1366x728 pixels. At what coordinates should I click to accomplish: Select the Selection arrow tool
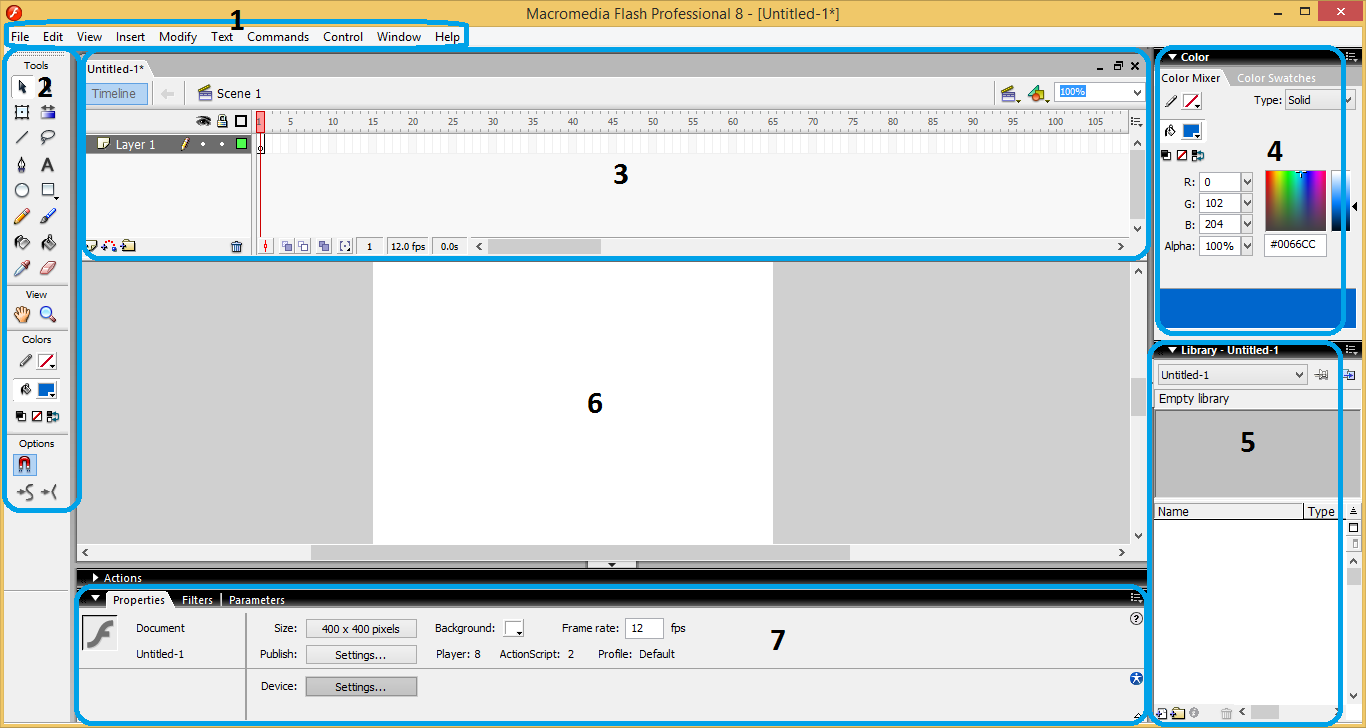[x=22, y=86]
